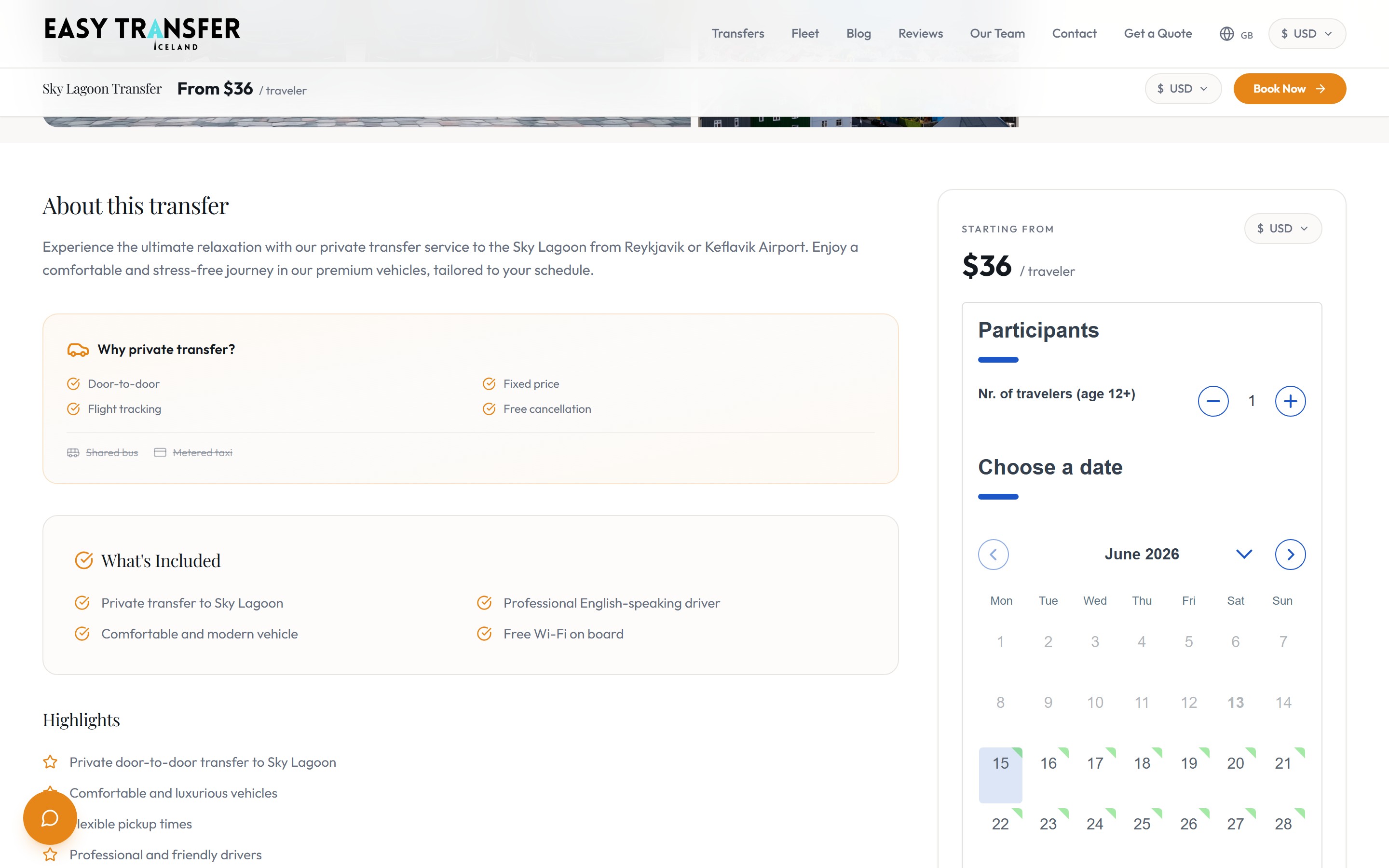The height and width of the screenshot is (868, 1389).
Task: Open the USD currency dropdown in booking card
Action: coord(1283,229)
